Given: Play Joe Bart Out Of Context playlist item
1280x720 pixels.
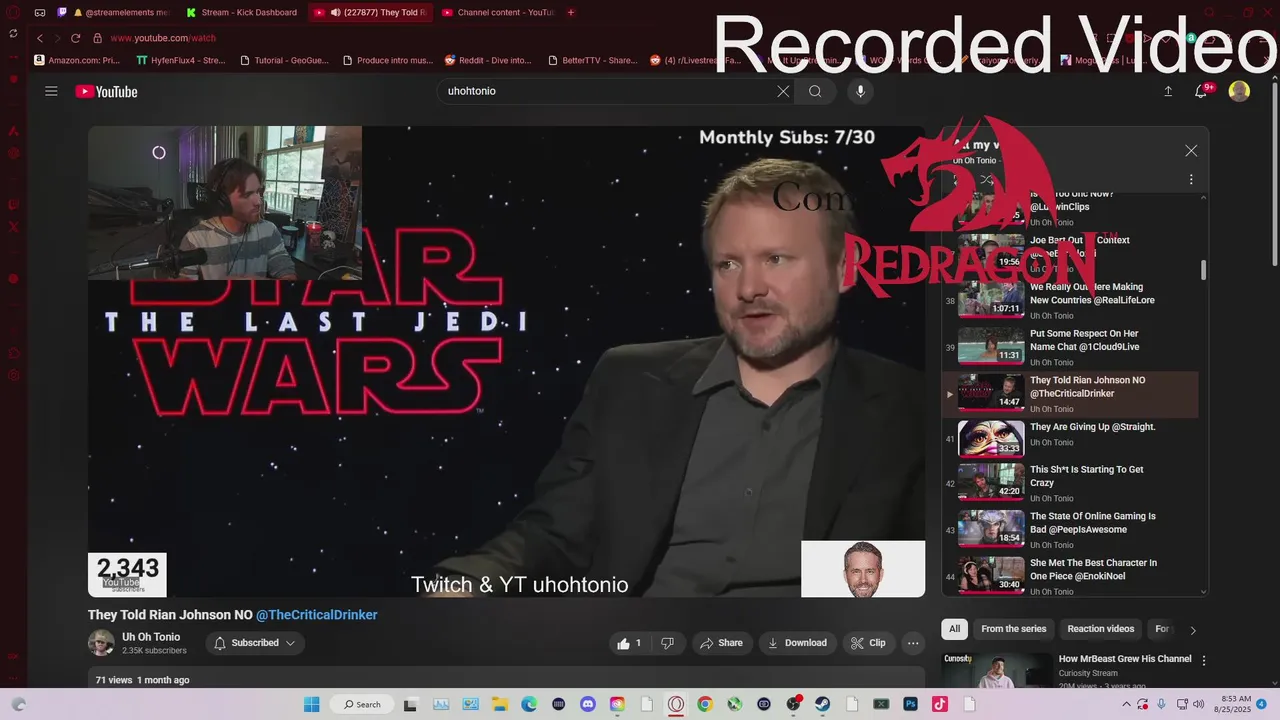Looking at the screenshot, I should pyautogui.click(x=1070, y=253).
